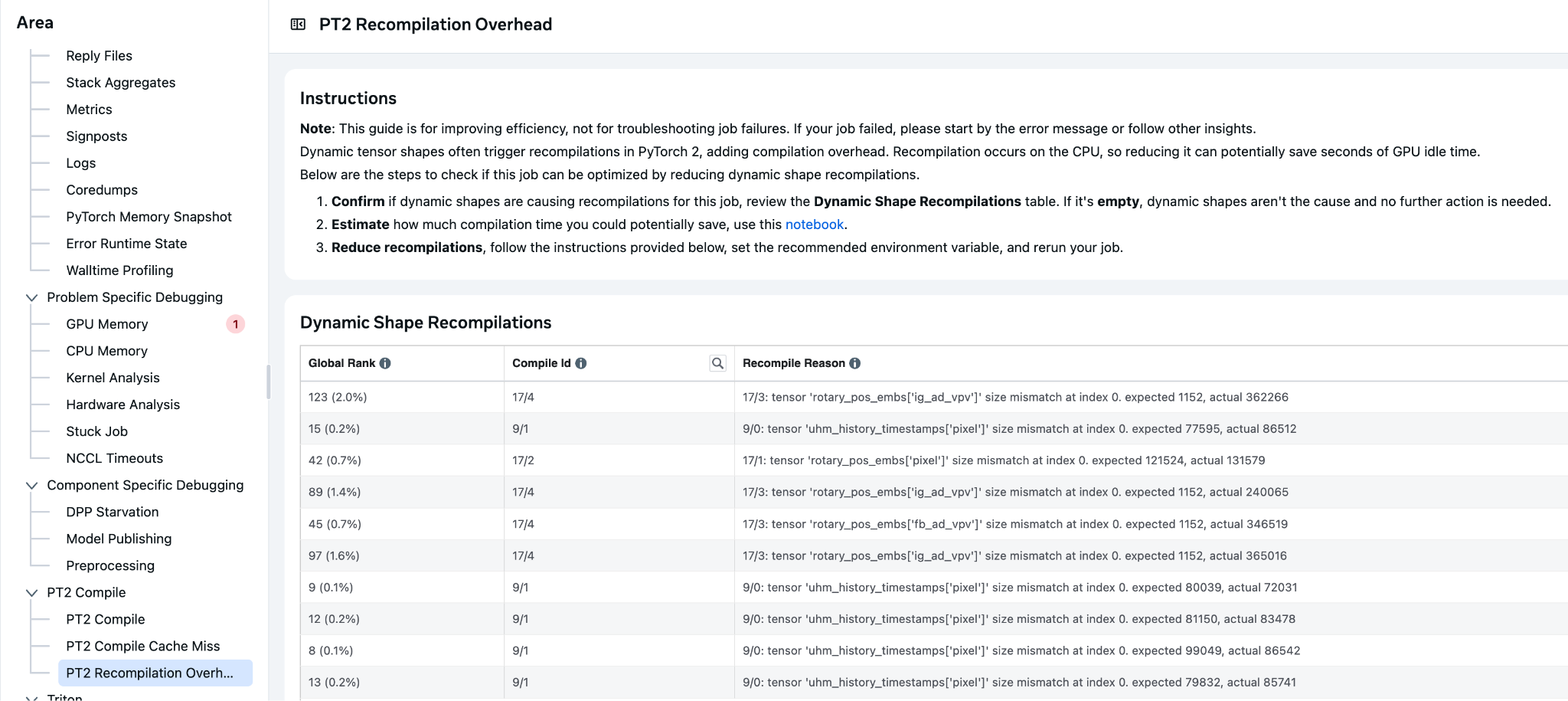The image size is (1568, 701).
Task: Select Kernel Analysis in sidebar
Action: click(113, 378)
